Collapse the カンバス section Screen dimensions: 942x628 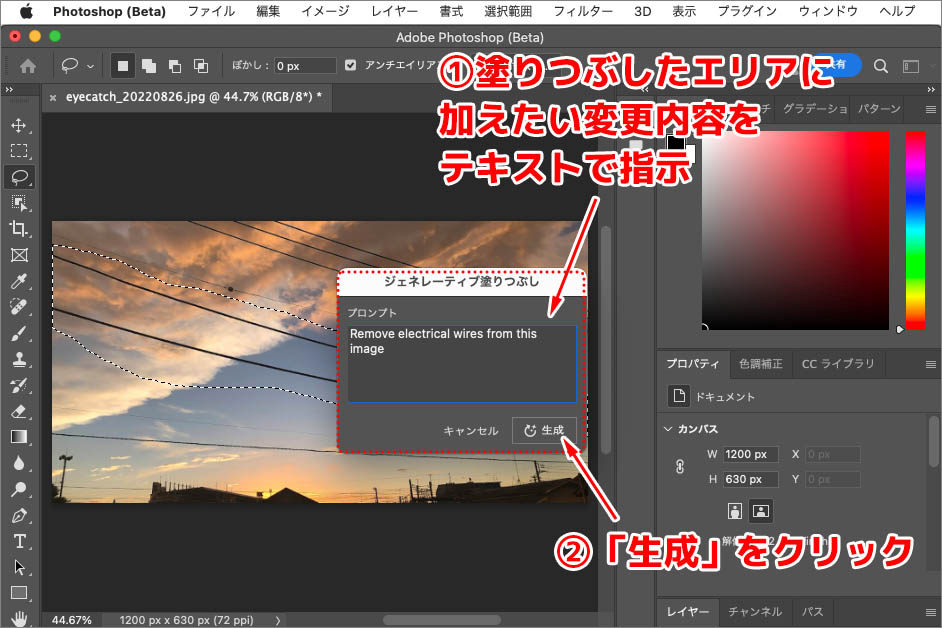click(668, 429)
